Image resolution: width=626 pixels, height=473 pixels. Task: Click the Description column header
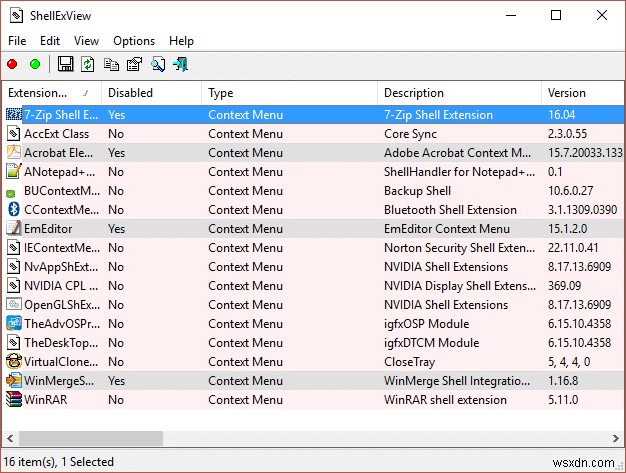(x=459, y=93)
